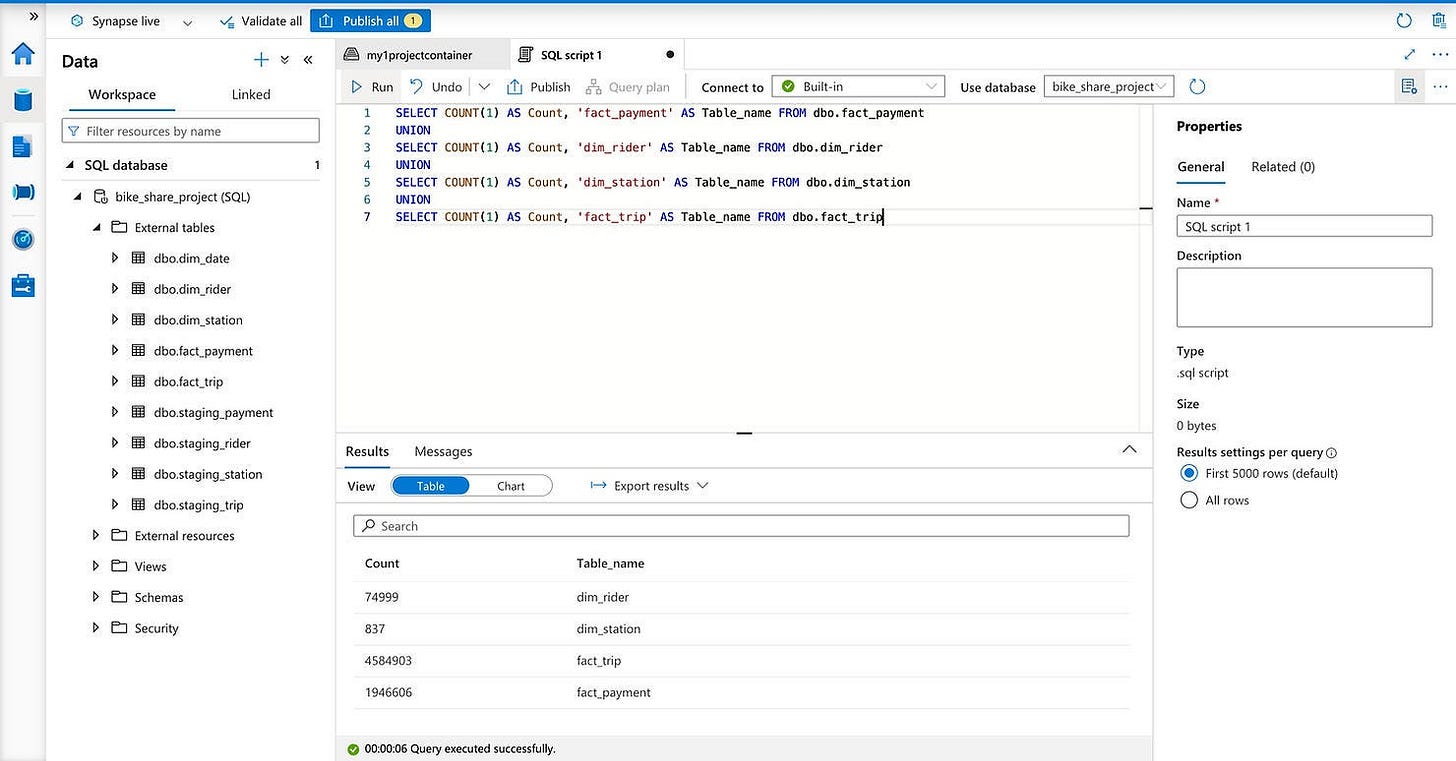Click the External resources folder icon
This screenshot has width=1456, height=761.
coord(119,535)
